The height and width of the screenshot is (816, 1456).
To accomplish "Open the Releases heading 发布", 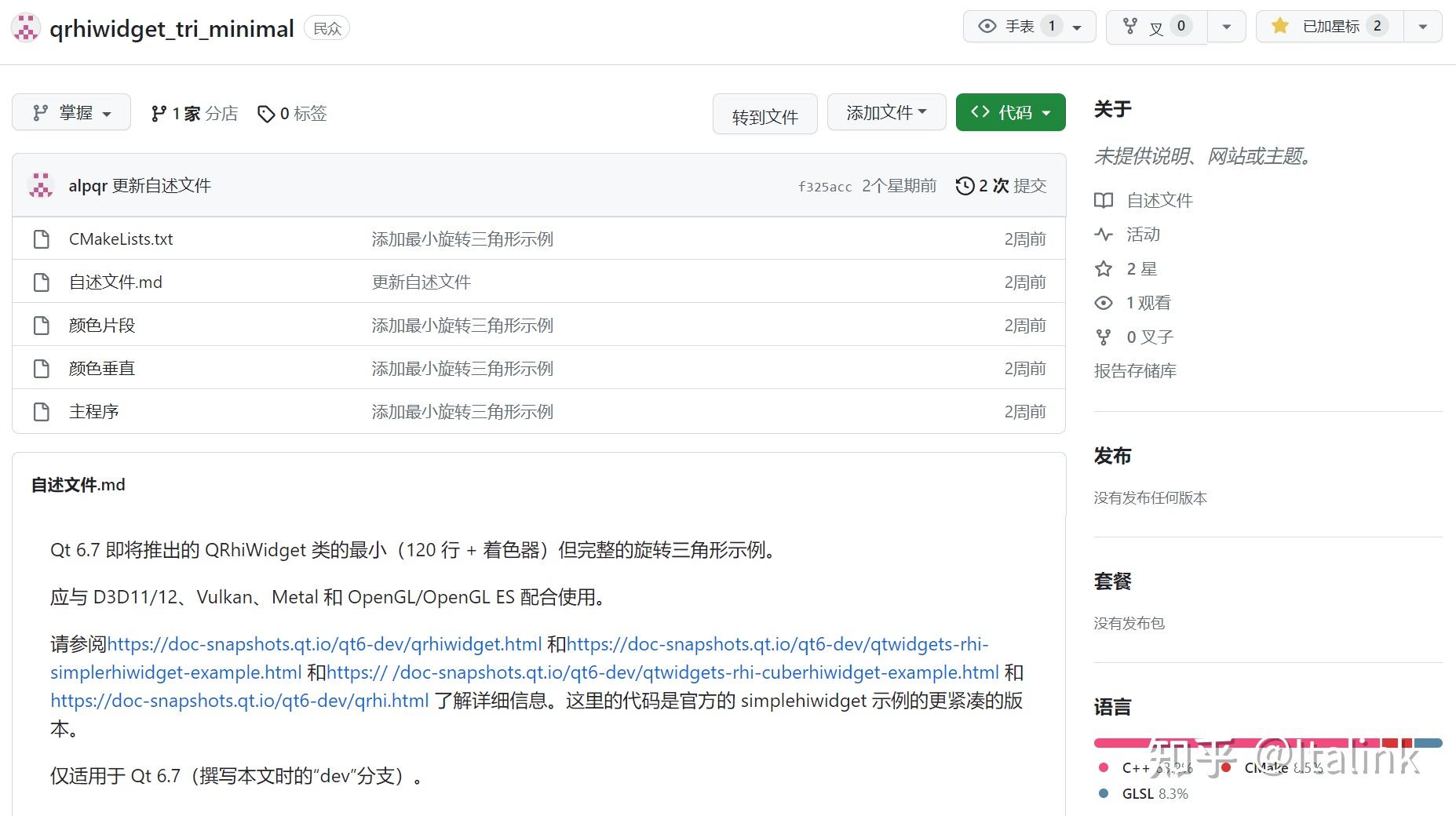I will pyautogui.click(x=1112, y=456).
